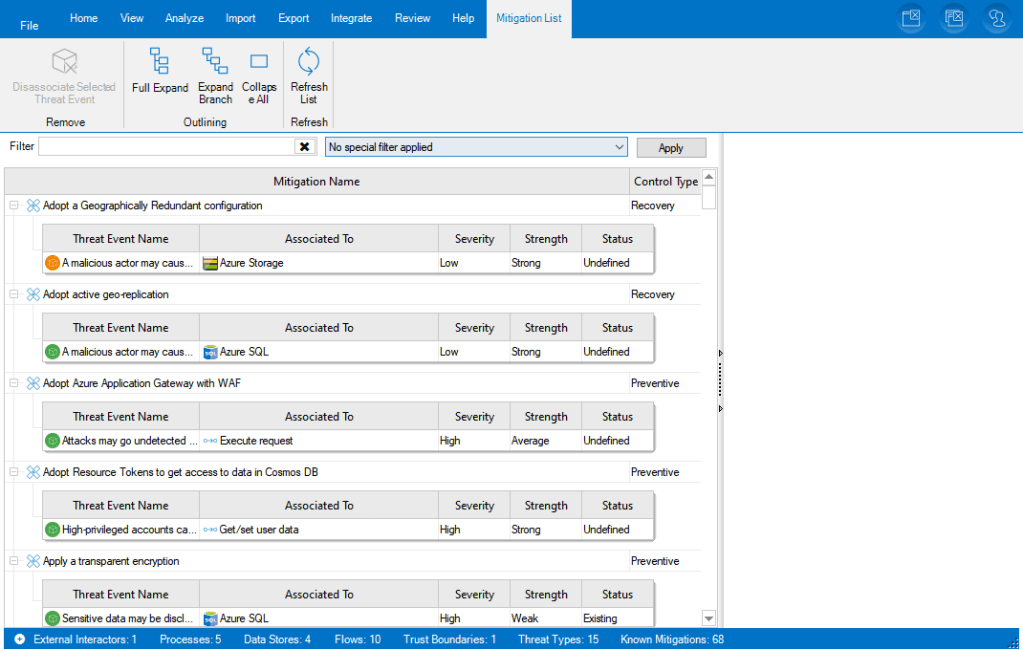Click the orange threat event icon in first row
Image resolution: width=1023 pixels, height=650 pixels.
[53, 263]
